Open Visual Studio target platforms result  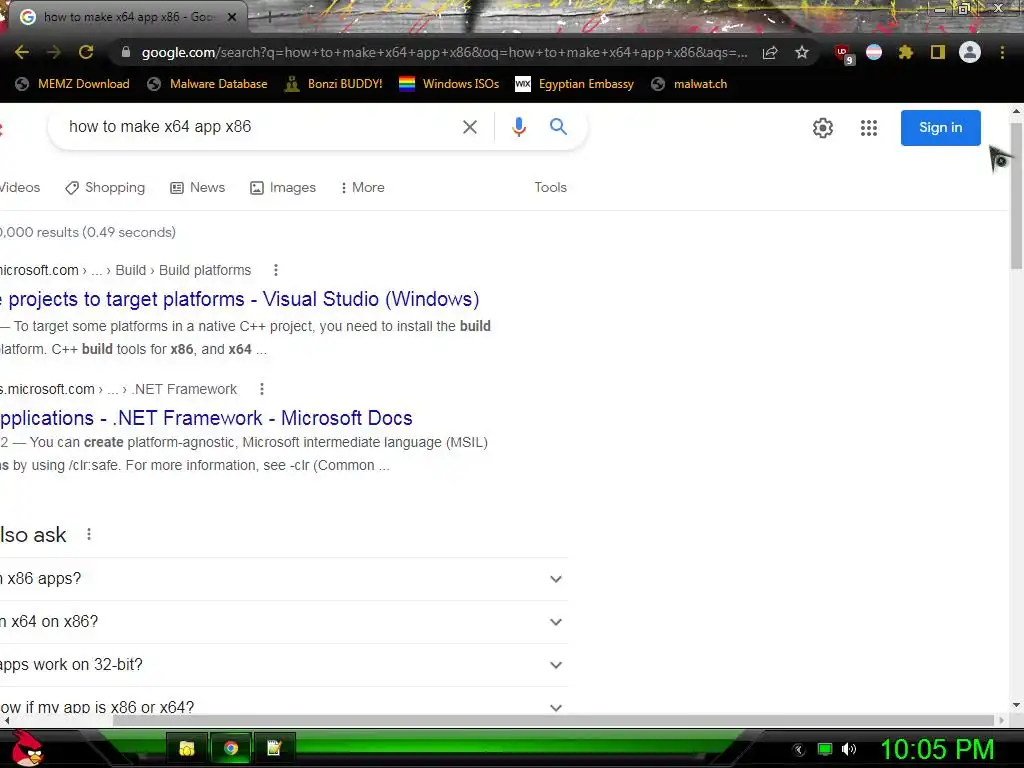[x=239, y=299]
